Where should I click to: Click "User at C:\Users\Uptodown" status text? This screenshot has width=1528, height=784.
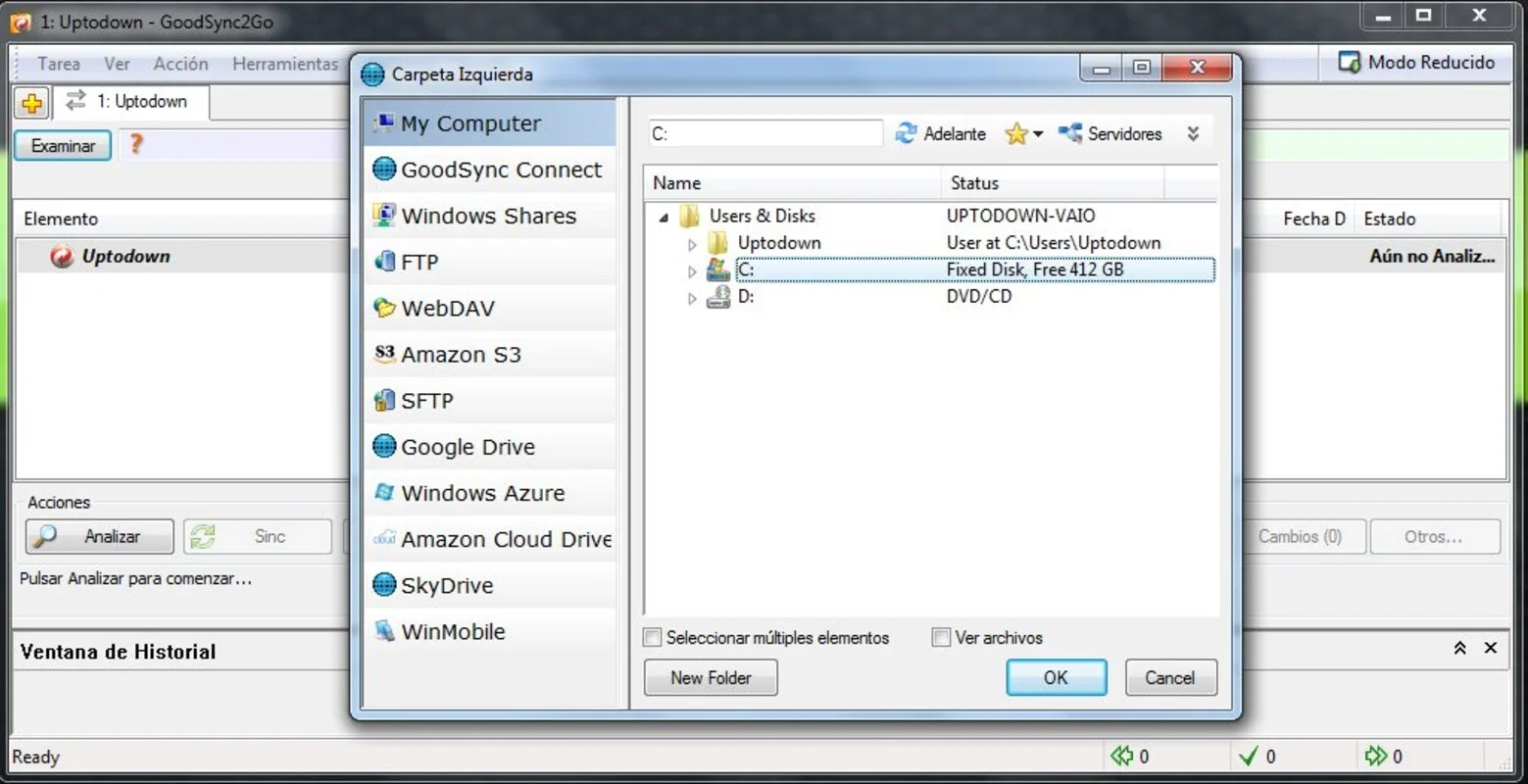click(x=1054, y=243)
